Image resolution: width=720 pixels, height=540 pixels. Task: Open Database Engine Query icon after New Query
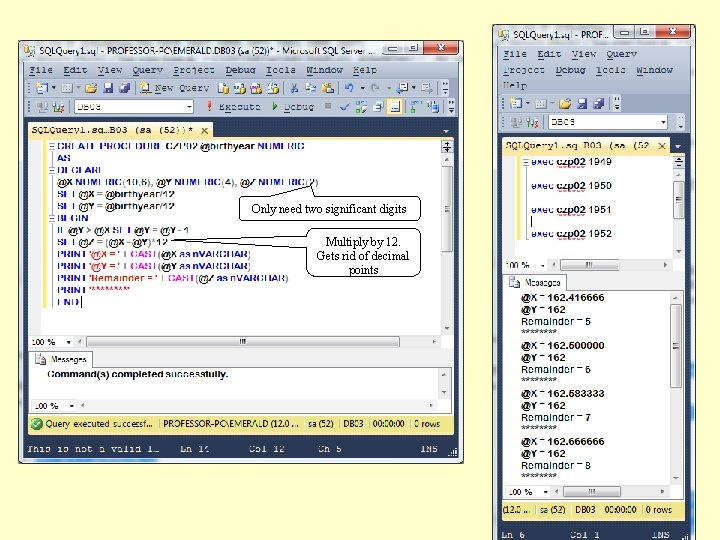[223, 88]
